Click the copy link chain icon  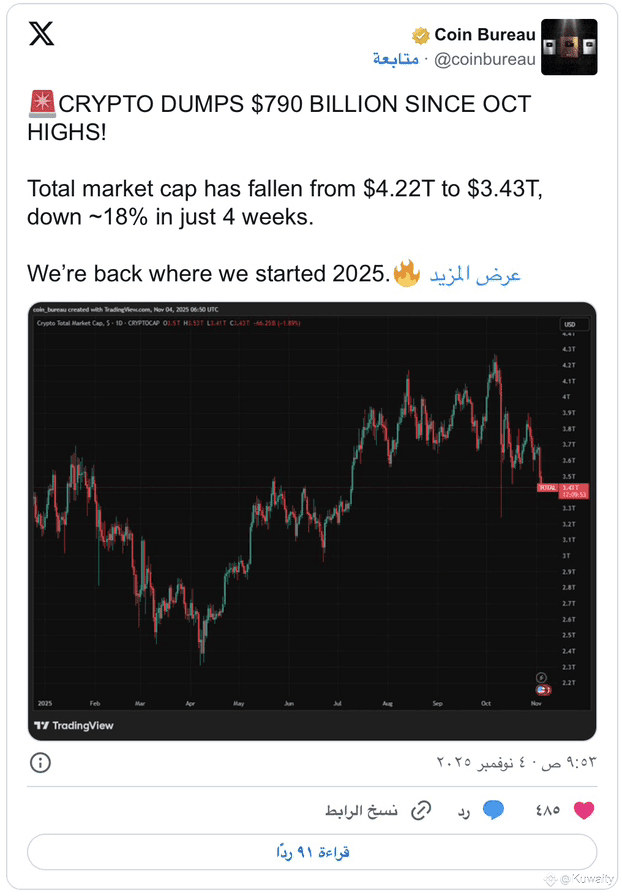(x=421, y=809)
